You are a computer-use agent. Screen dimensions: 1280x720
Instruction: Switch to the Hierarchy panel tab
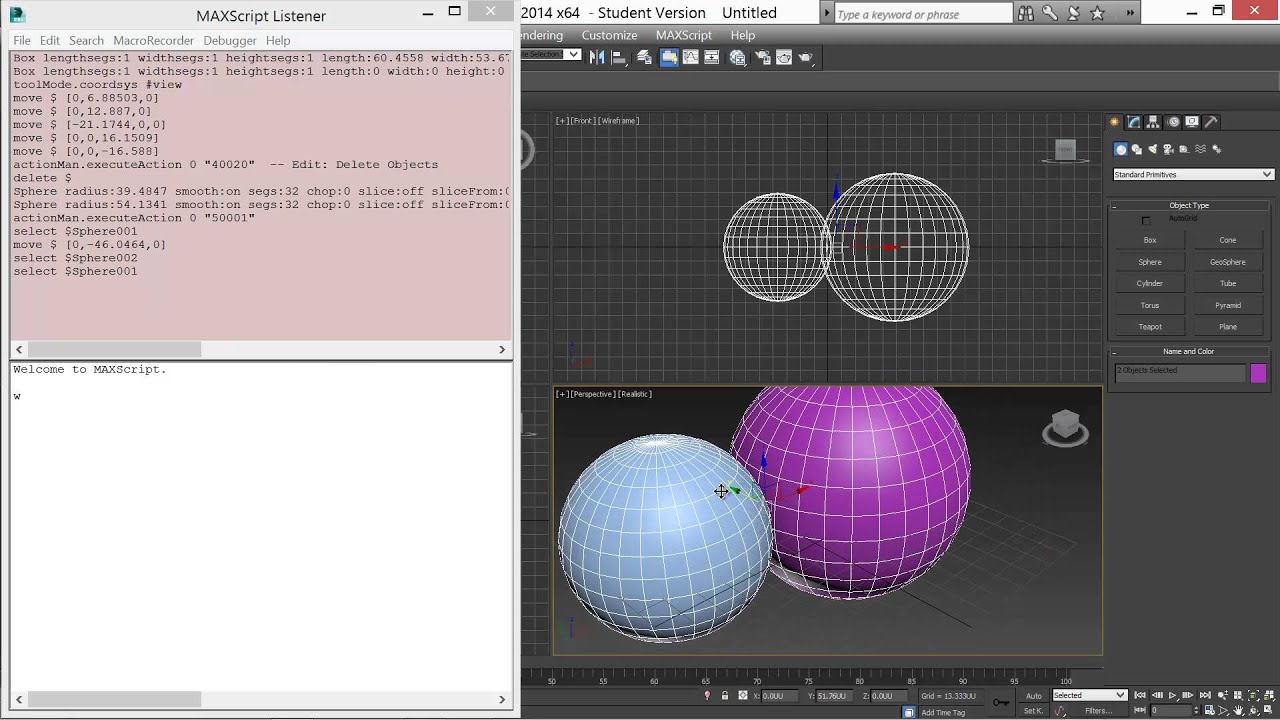click(x=1153, y=122)
